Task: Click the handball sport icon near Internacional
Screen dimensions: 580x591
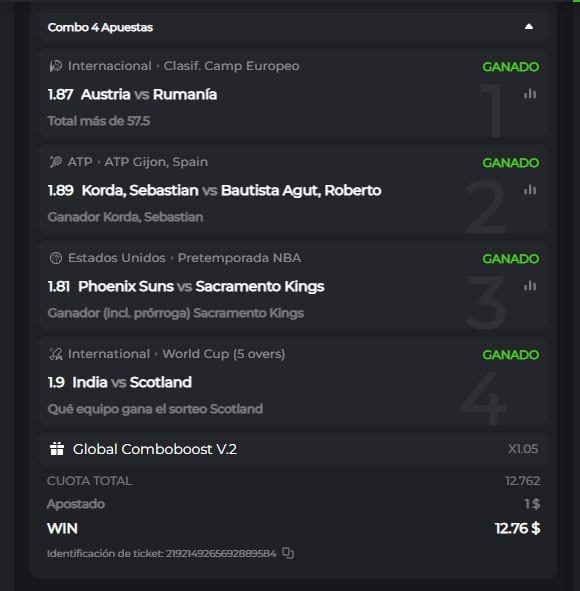Action: tap(56, 66)
